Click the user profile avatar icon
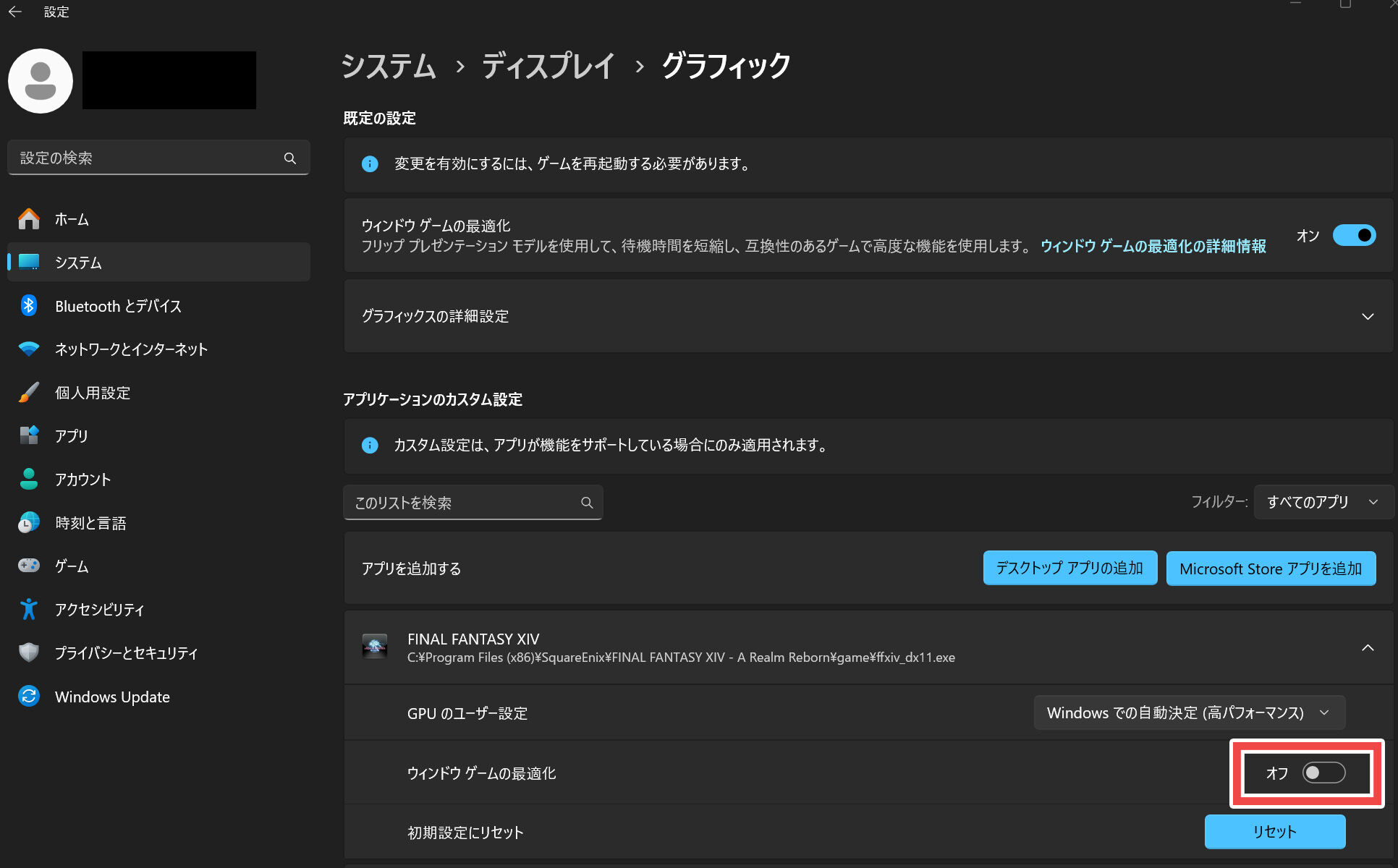 (x=41, y=81)
